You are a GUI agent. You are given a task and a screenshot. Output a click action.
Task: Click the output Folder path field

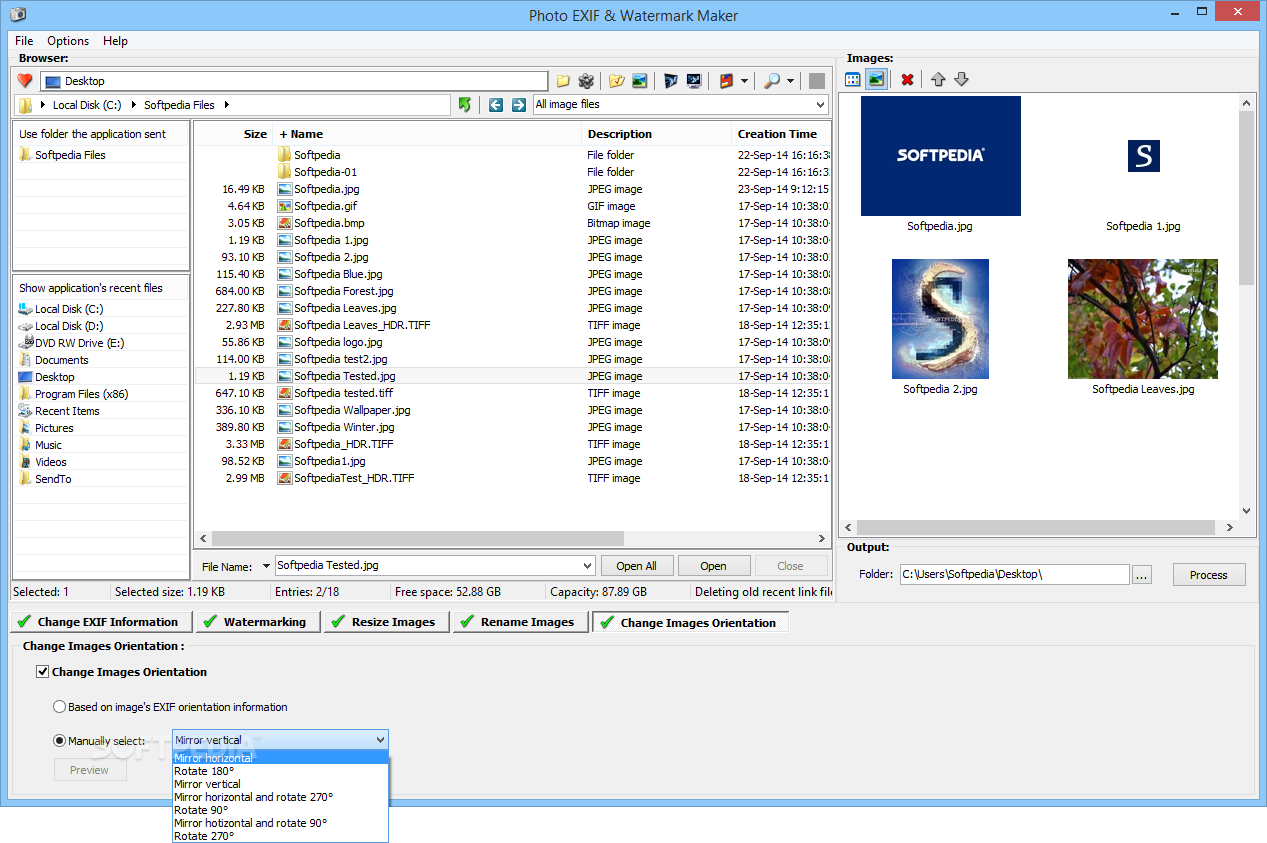[1014, 575]
